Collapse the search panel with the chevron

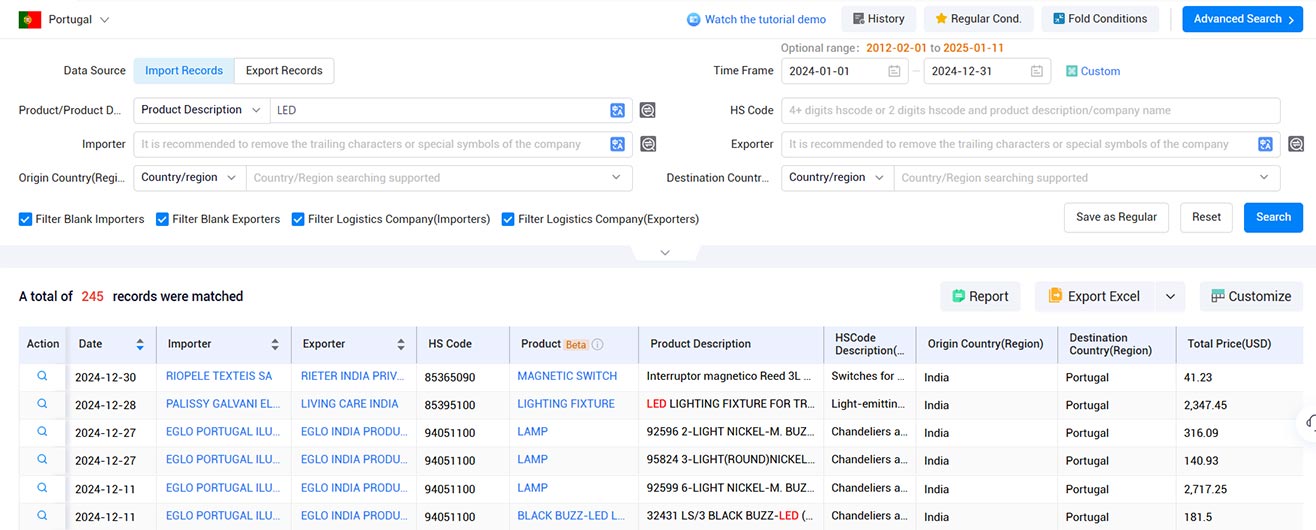point(665,253)
